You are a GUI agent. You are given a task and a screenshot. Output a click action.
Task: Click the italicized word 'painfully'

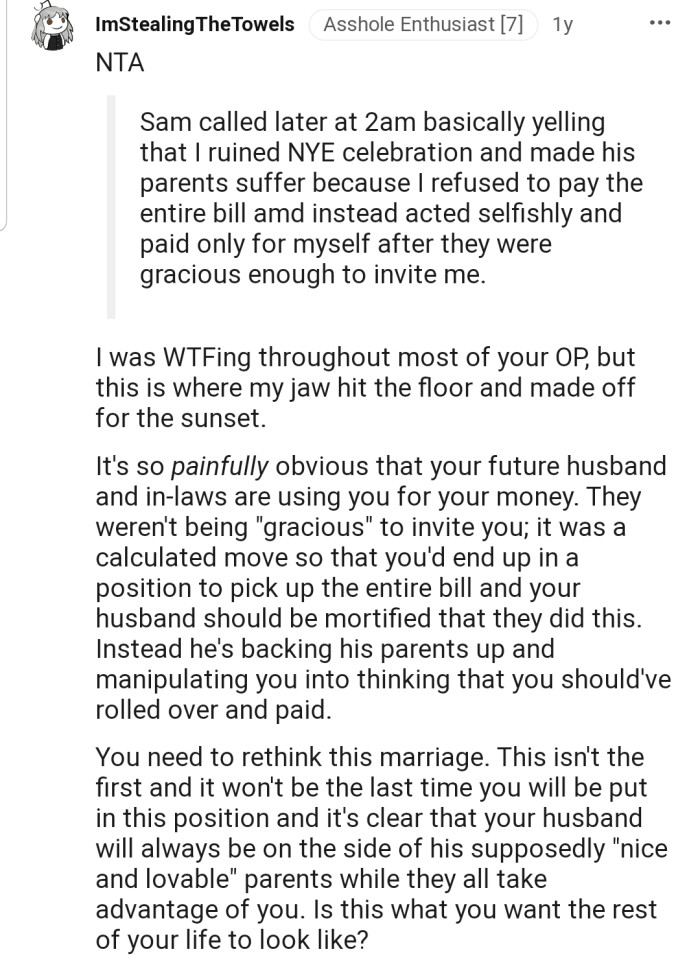click(x=221, y=466)
